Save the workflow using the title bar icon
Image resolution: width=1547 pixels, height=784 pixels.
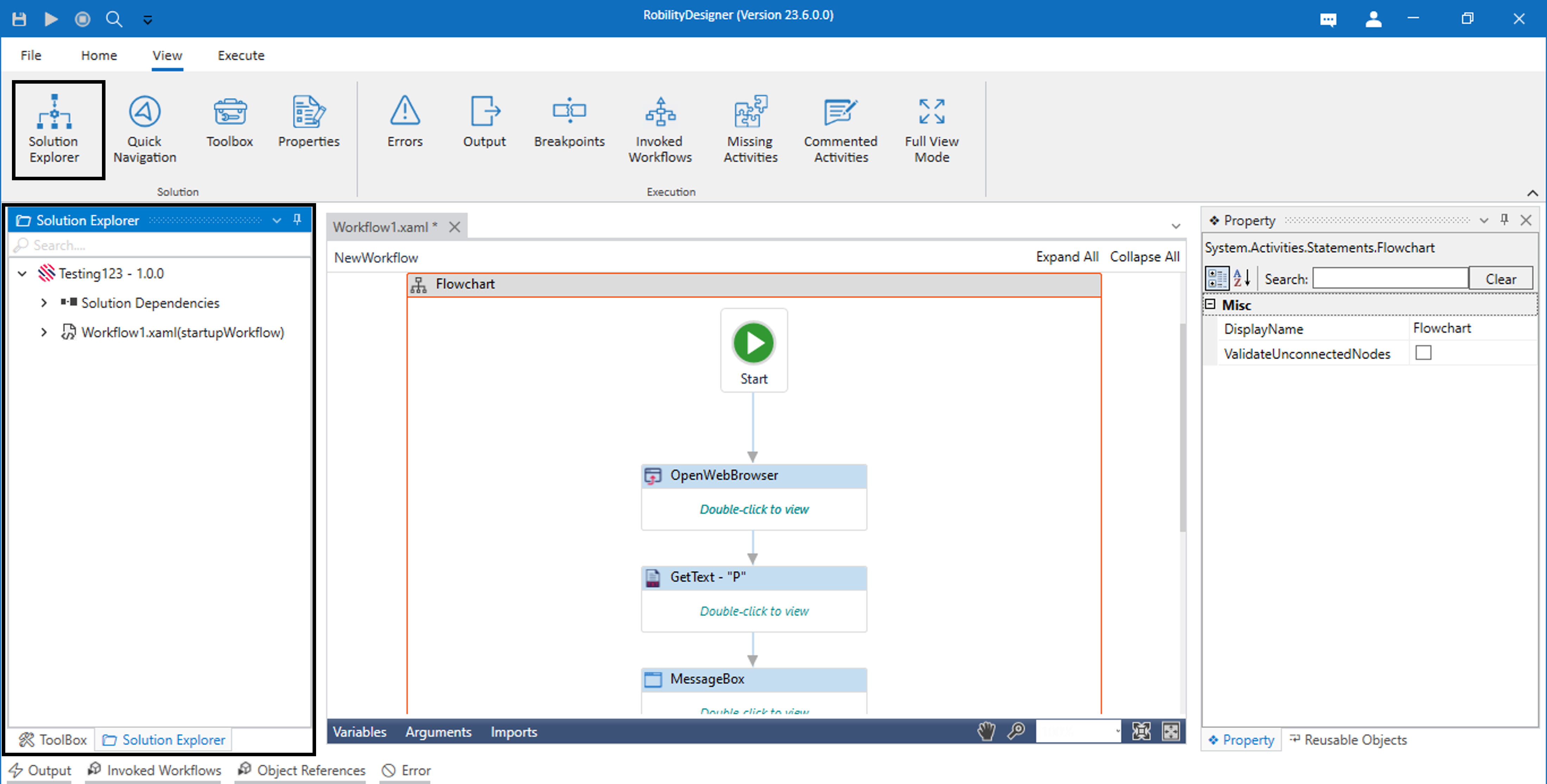[19, 19]
